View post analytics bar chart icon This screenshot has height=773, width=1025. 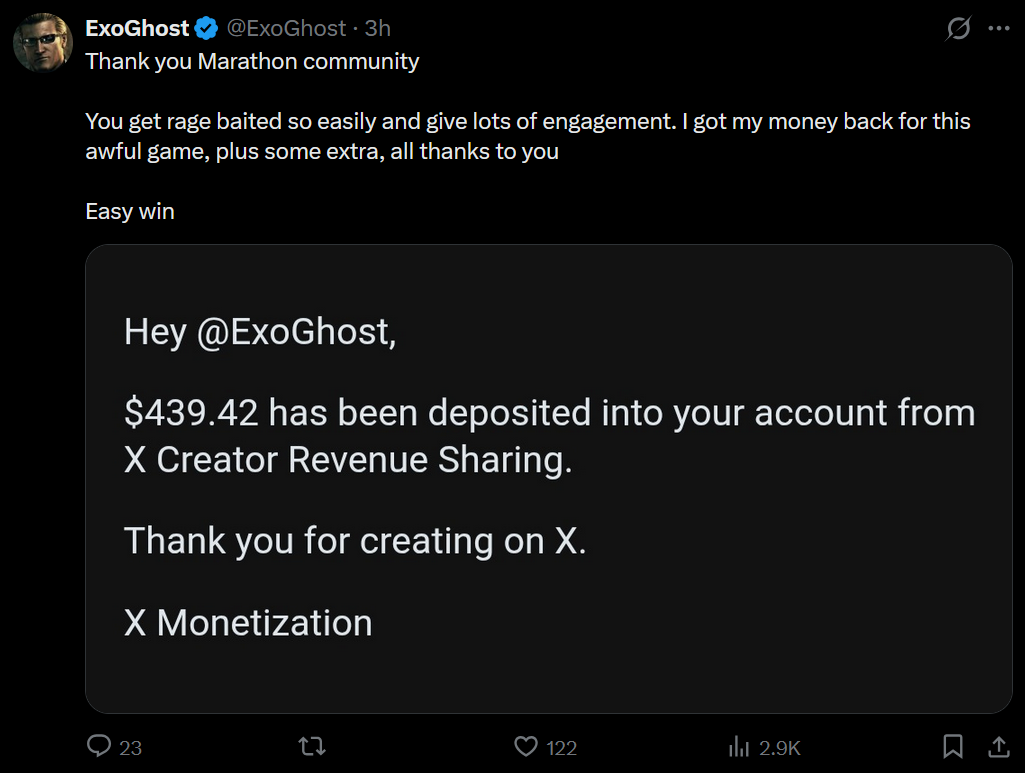[739, 746]
